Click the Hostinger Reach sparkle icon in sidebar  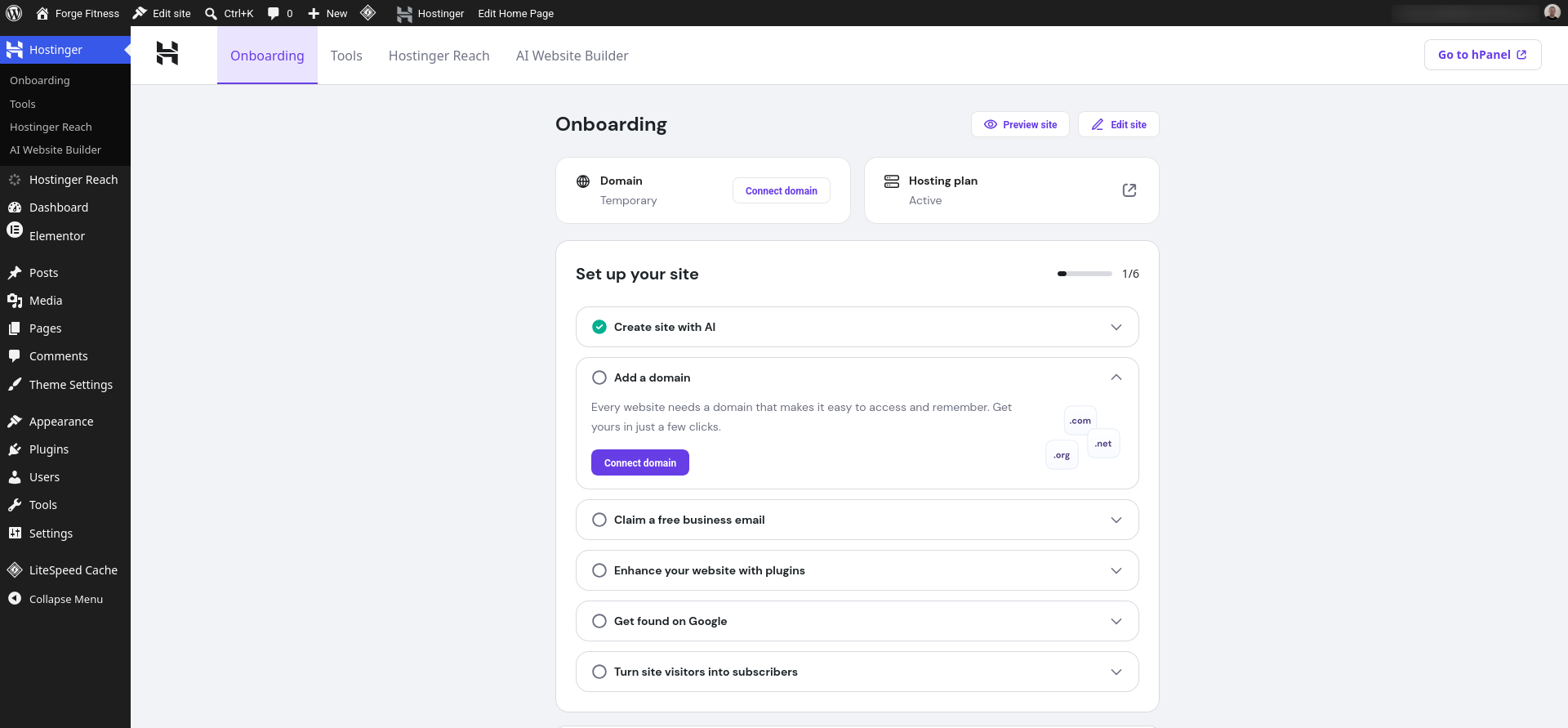pyautogui.click(x=15, y=180)
